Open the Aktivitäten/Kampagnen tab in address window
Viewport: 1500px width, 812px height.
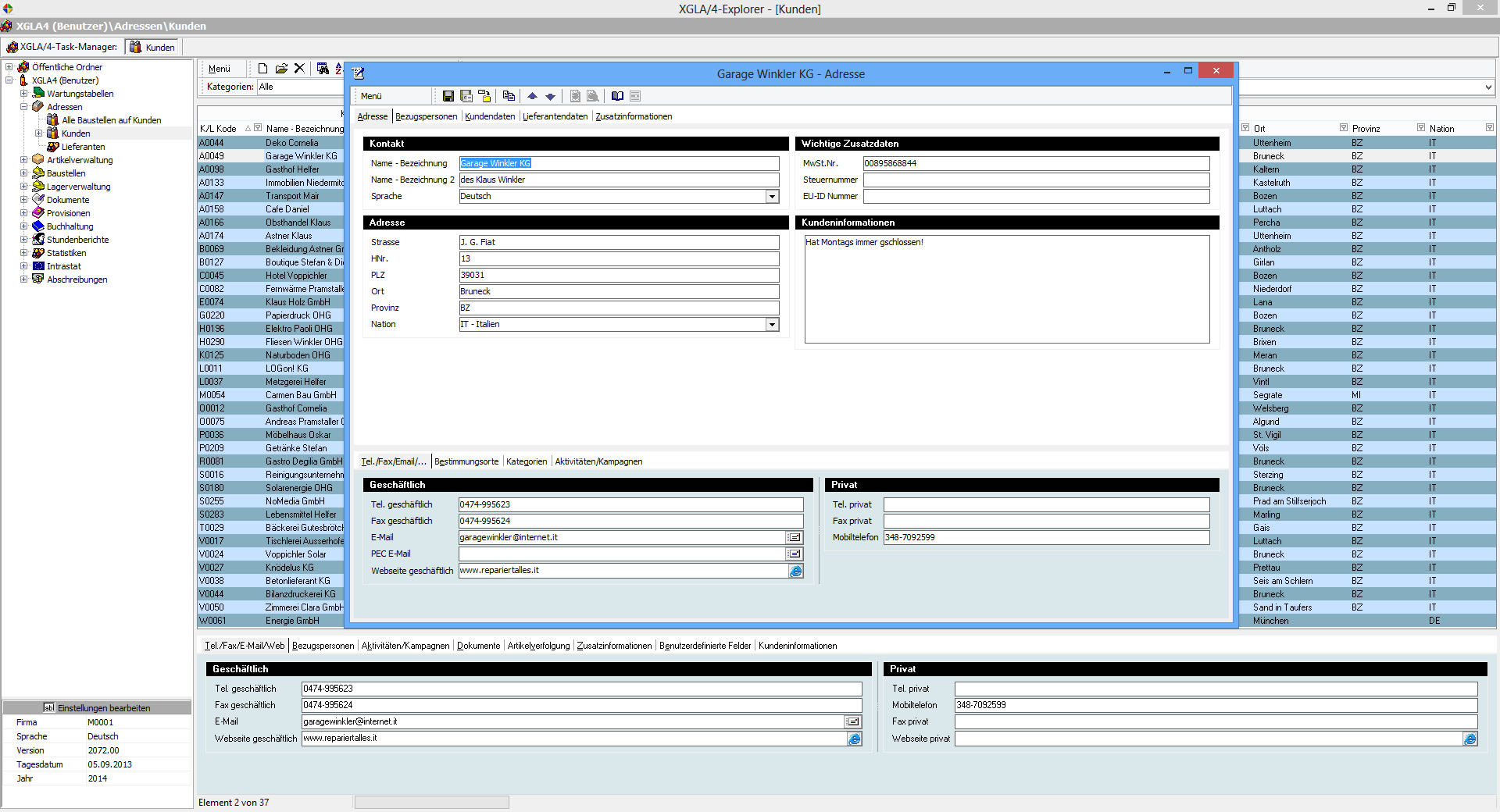coord(598,461)
